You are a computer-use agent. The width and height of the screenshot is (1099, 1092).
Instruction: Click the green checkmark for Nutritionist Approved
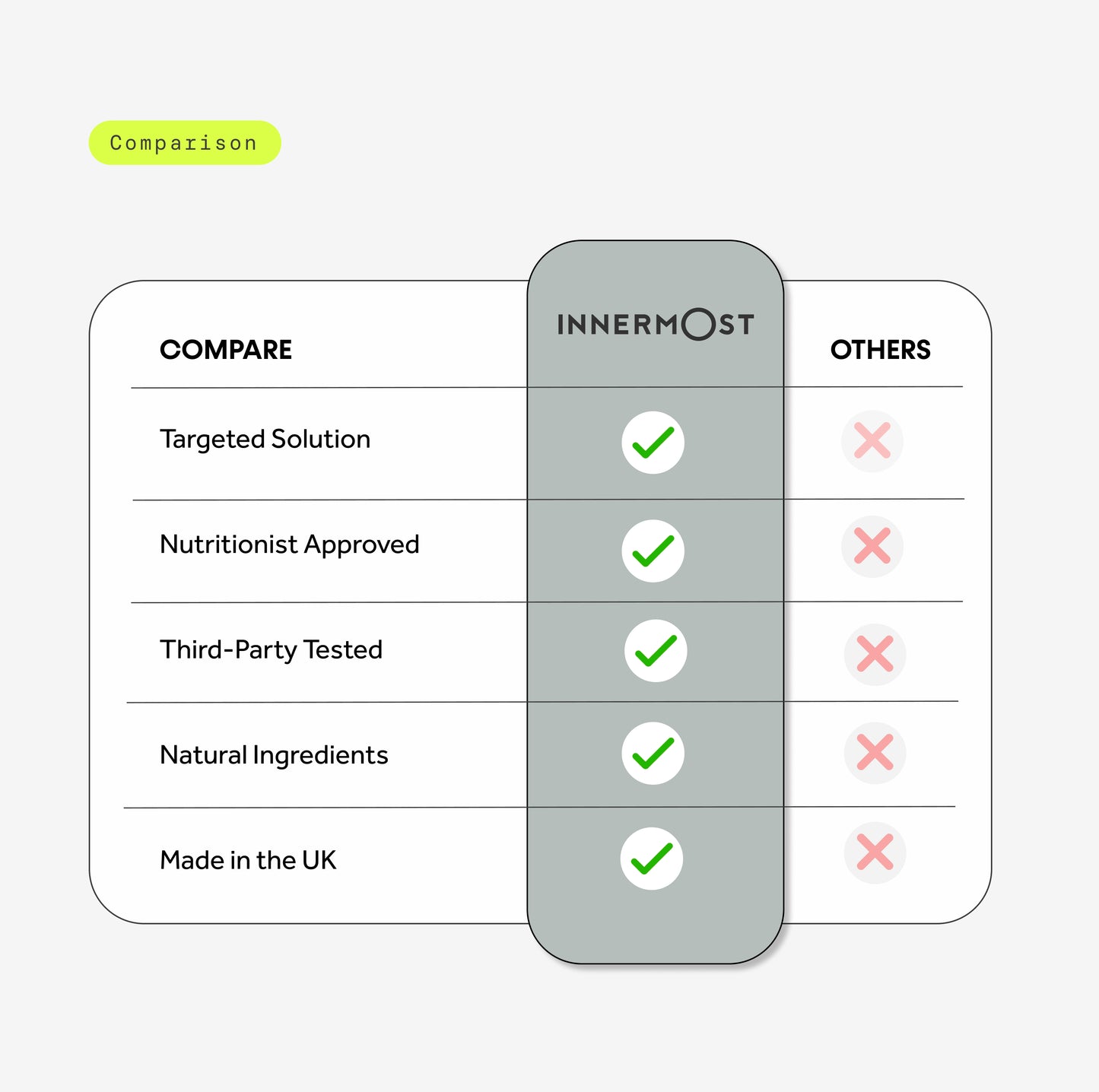(653, 551)
